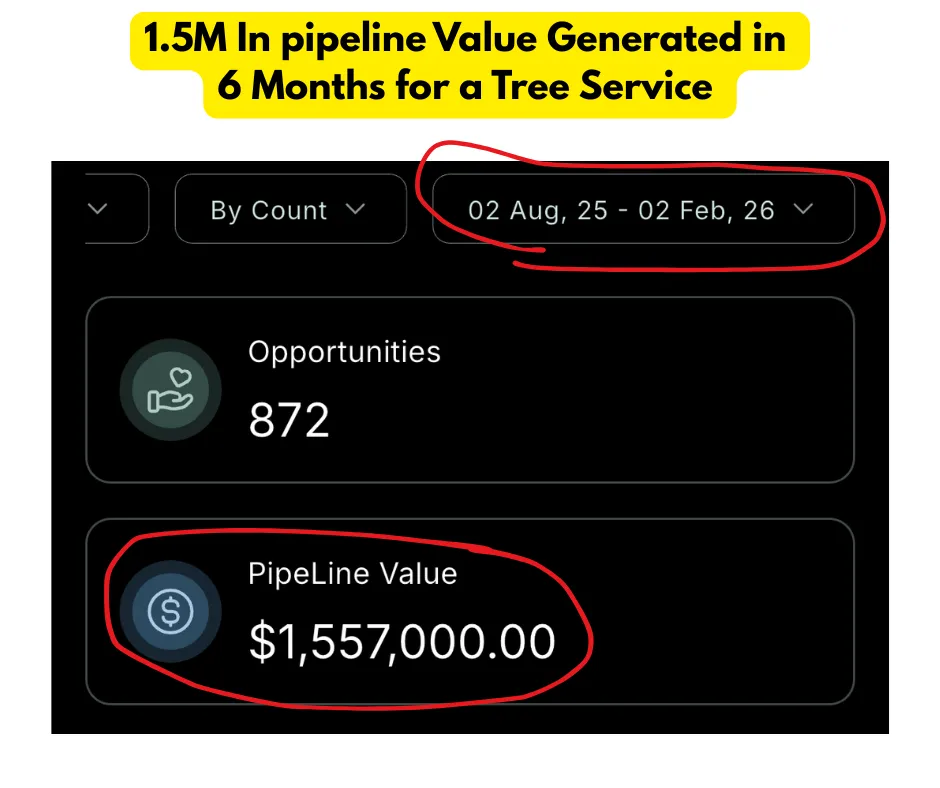
Task: Click the Opportunities label text
Action: click(x=344, y=352)
